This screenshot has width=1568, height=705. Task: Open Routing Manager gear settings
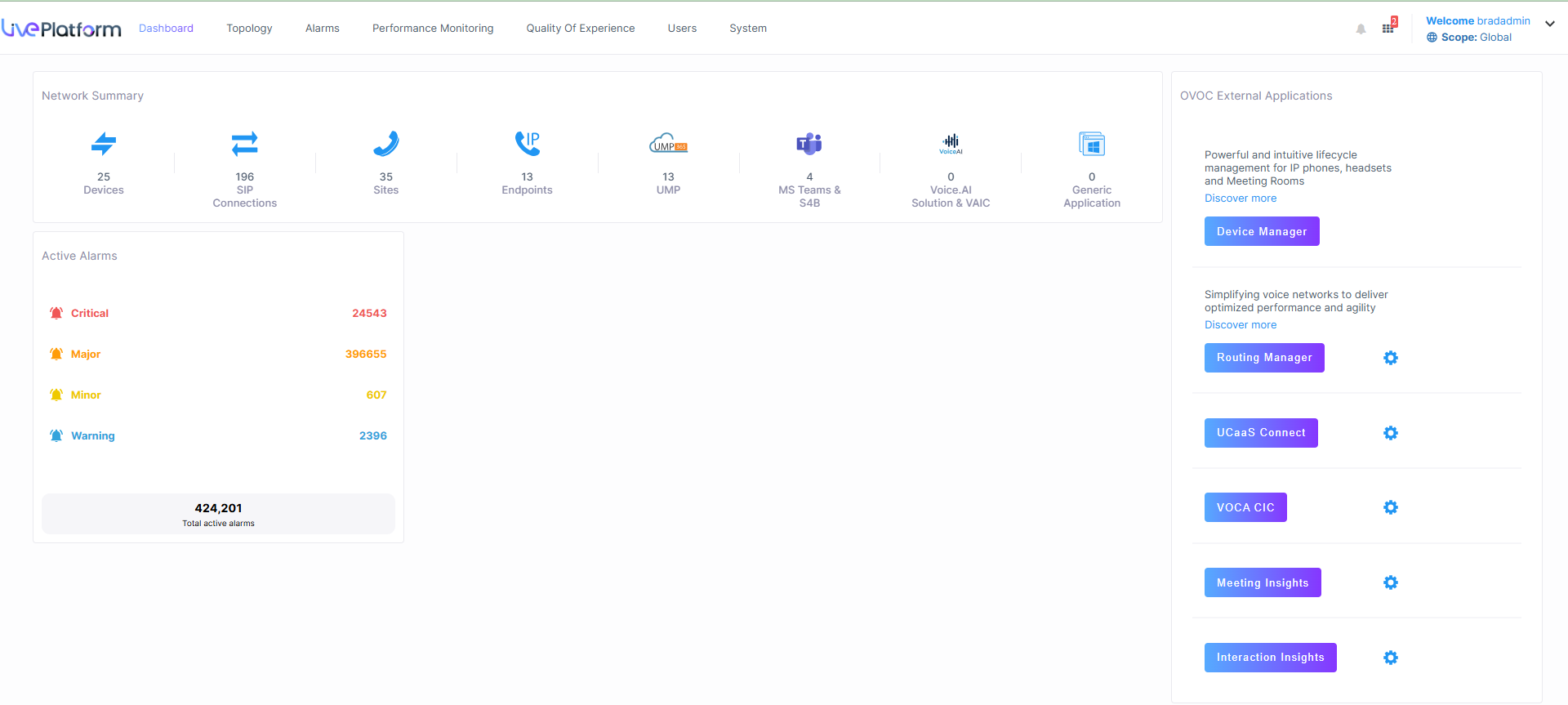(1391, 358)
